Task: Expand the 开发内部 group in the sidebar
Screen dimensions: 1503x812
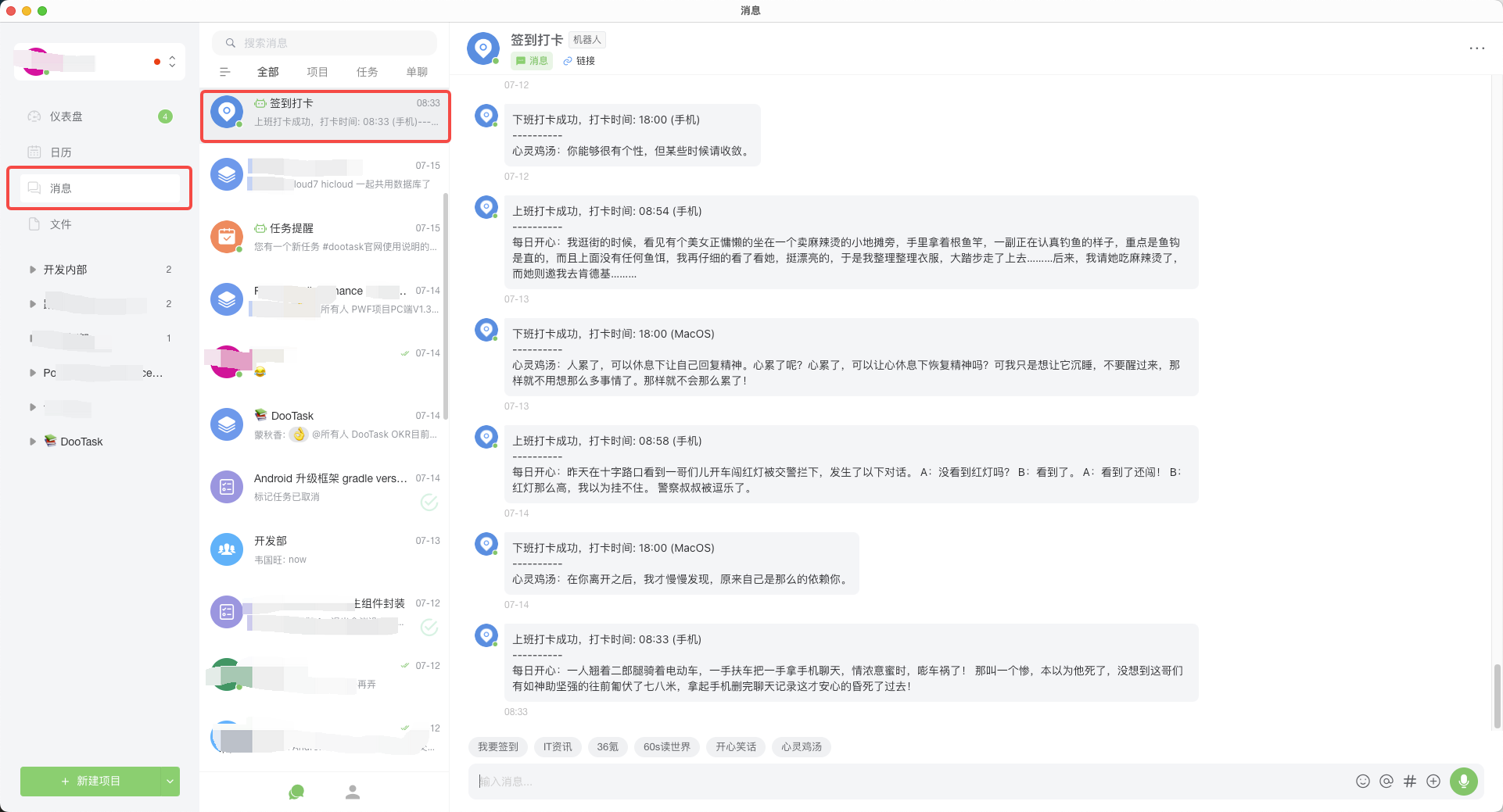Action: tap(32, 269)
